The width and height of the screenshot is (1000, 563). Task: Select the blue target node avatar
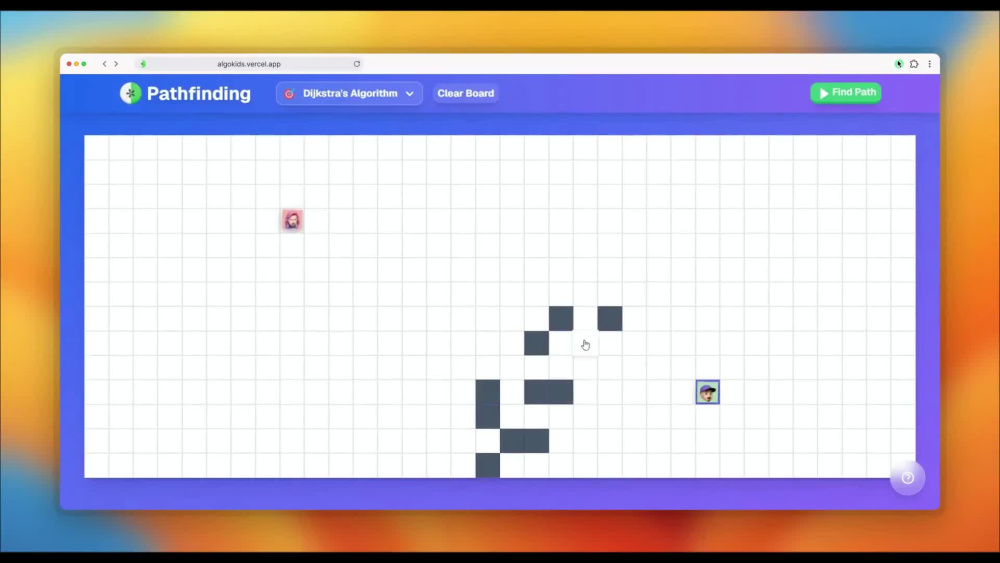pyautogui.click(x=707, y=392)
